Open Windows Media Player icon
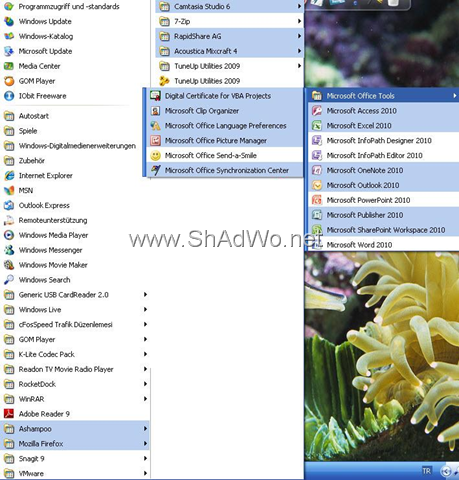Screen dimensions: 459x480 9,235
